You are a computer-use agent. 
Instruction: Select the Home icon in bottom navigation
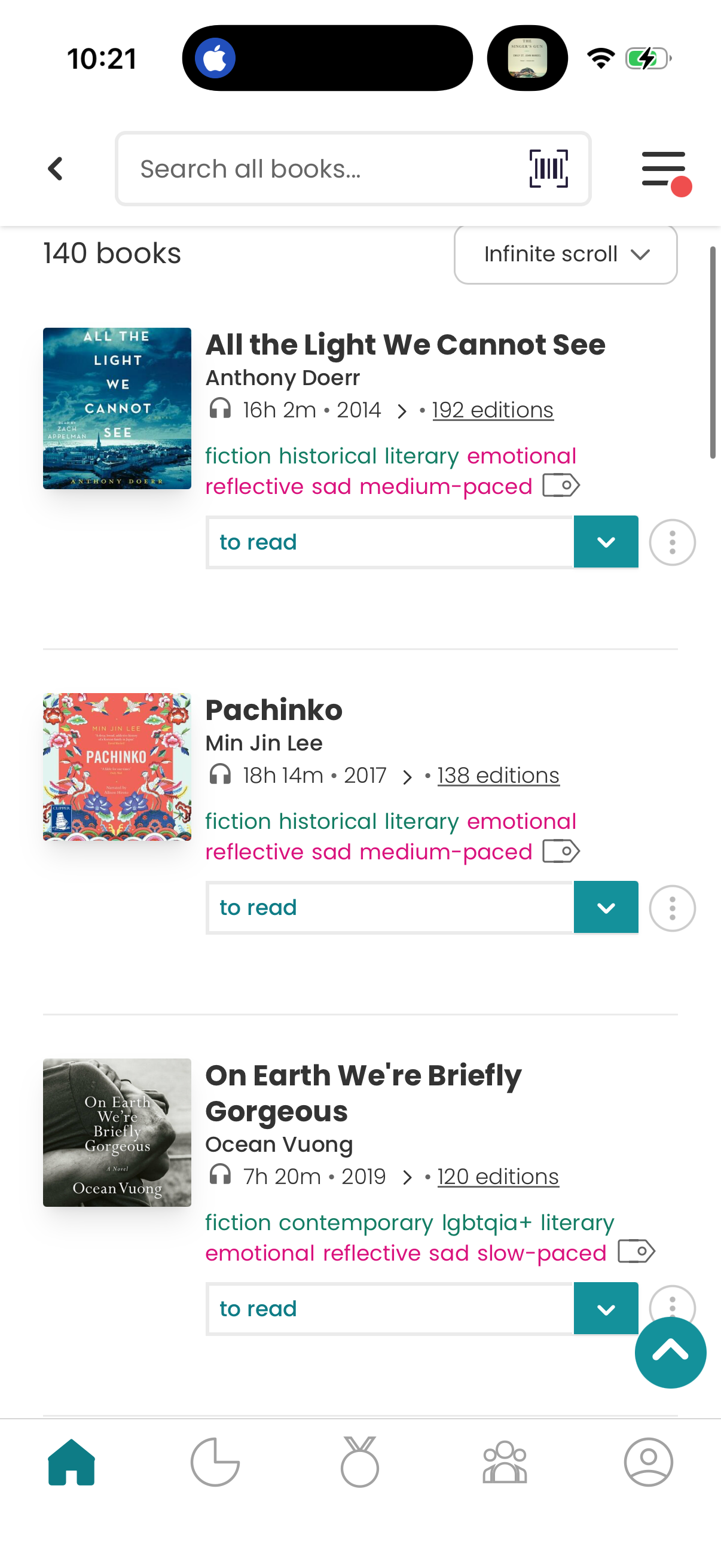click(x=71, y=1464)
